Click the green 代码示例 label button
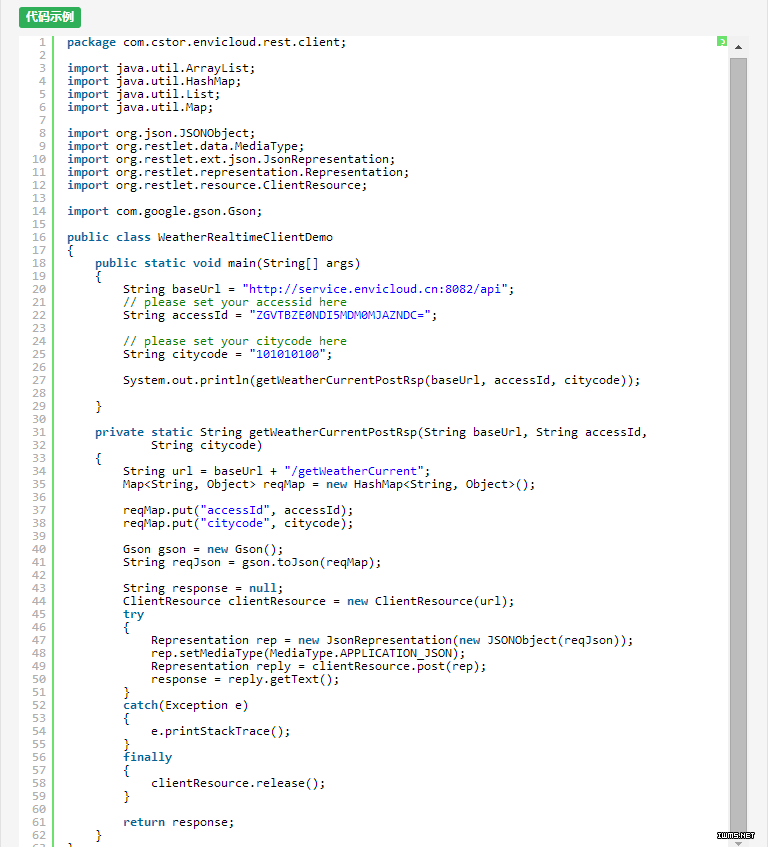769x847 pixels. [x=50, y=17]
